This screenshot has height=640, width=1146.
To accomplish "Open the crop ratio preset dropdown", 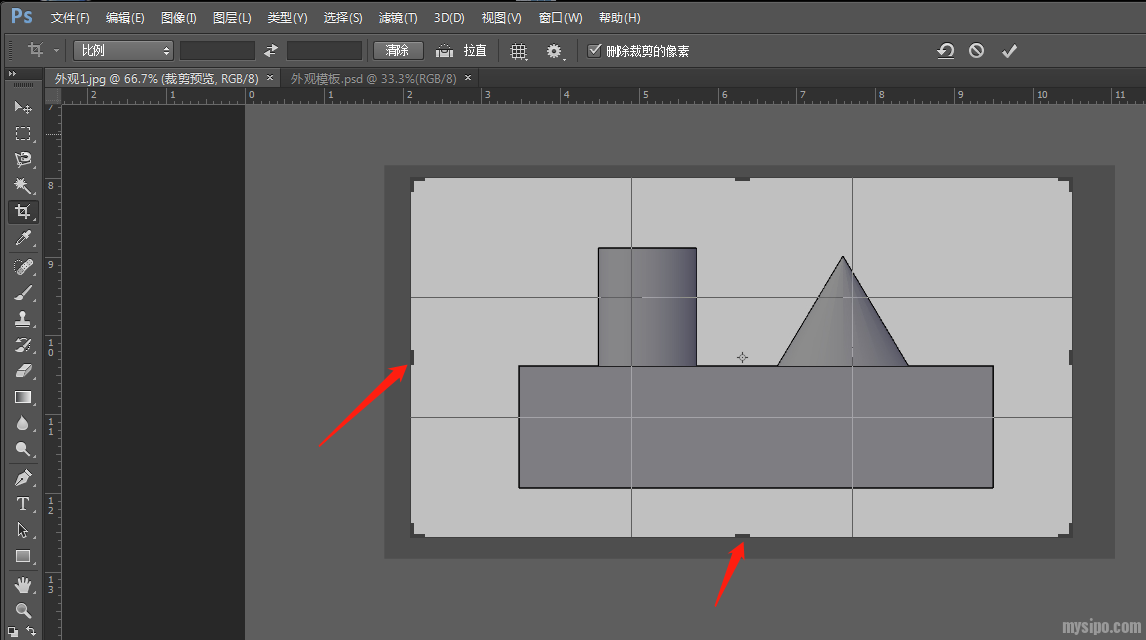I will coord(123,51).
